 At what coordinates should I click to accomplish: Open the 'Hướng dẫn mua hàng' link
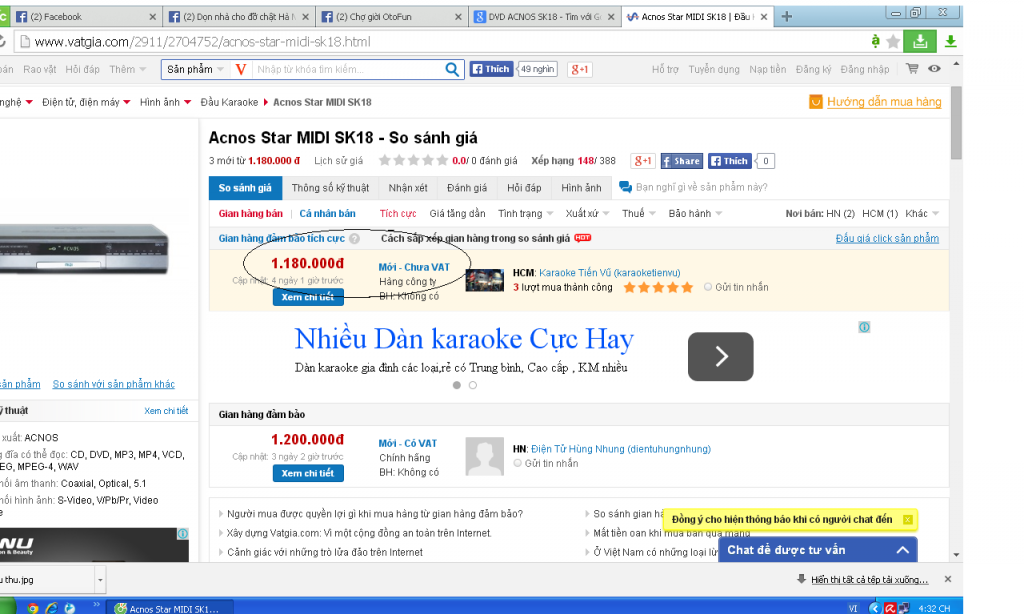click(883, 102)
